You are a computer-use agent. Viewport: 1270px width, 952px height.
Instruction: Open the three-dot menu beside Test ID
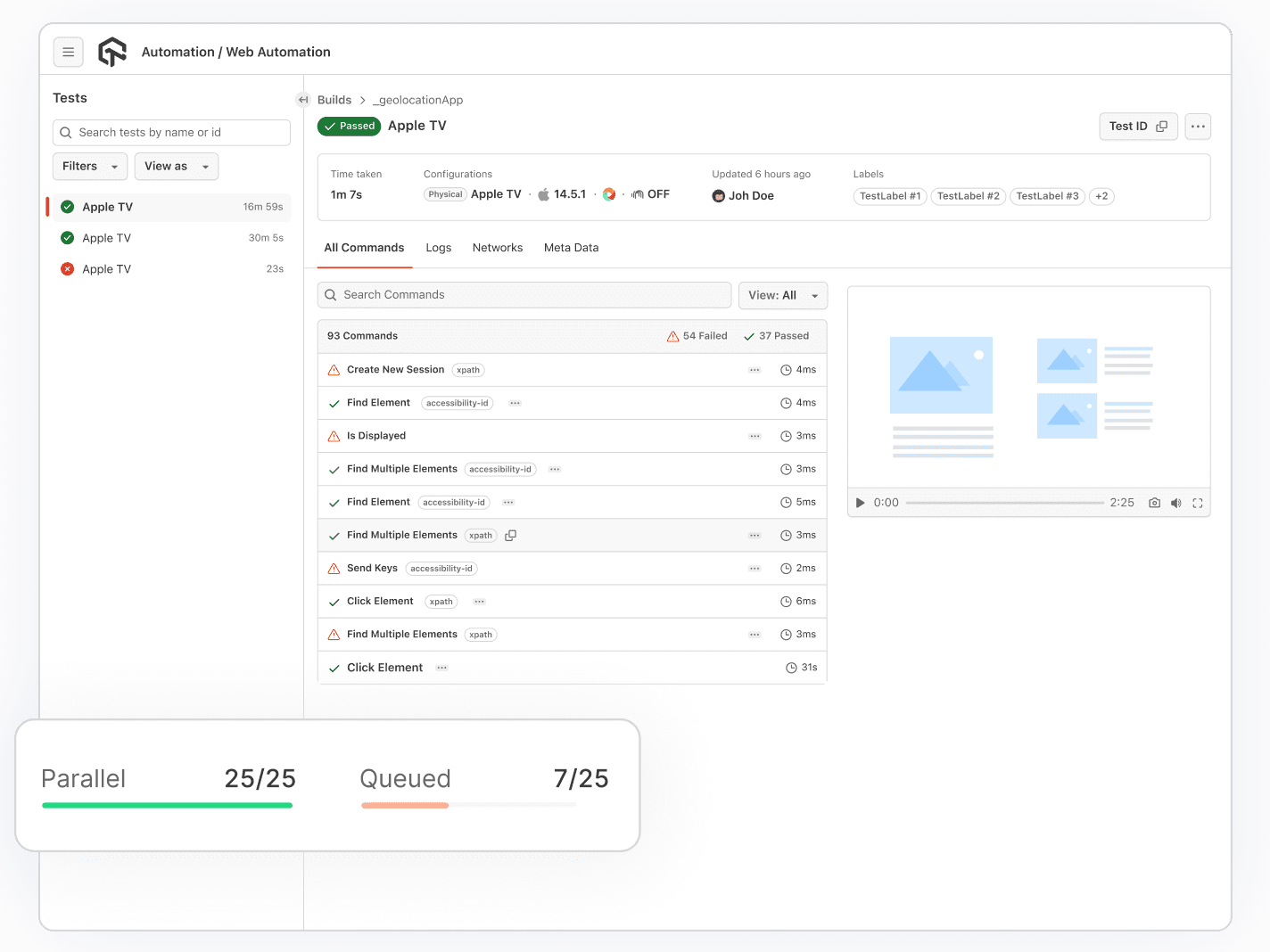[1197, 126]
